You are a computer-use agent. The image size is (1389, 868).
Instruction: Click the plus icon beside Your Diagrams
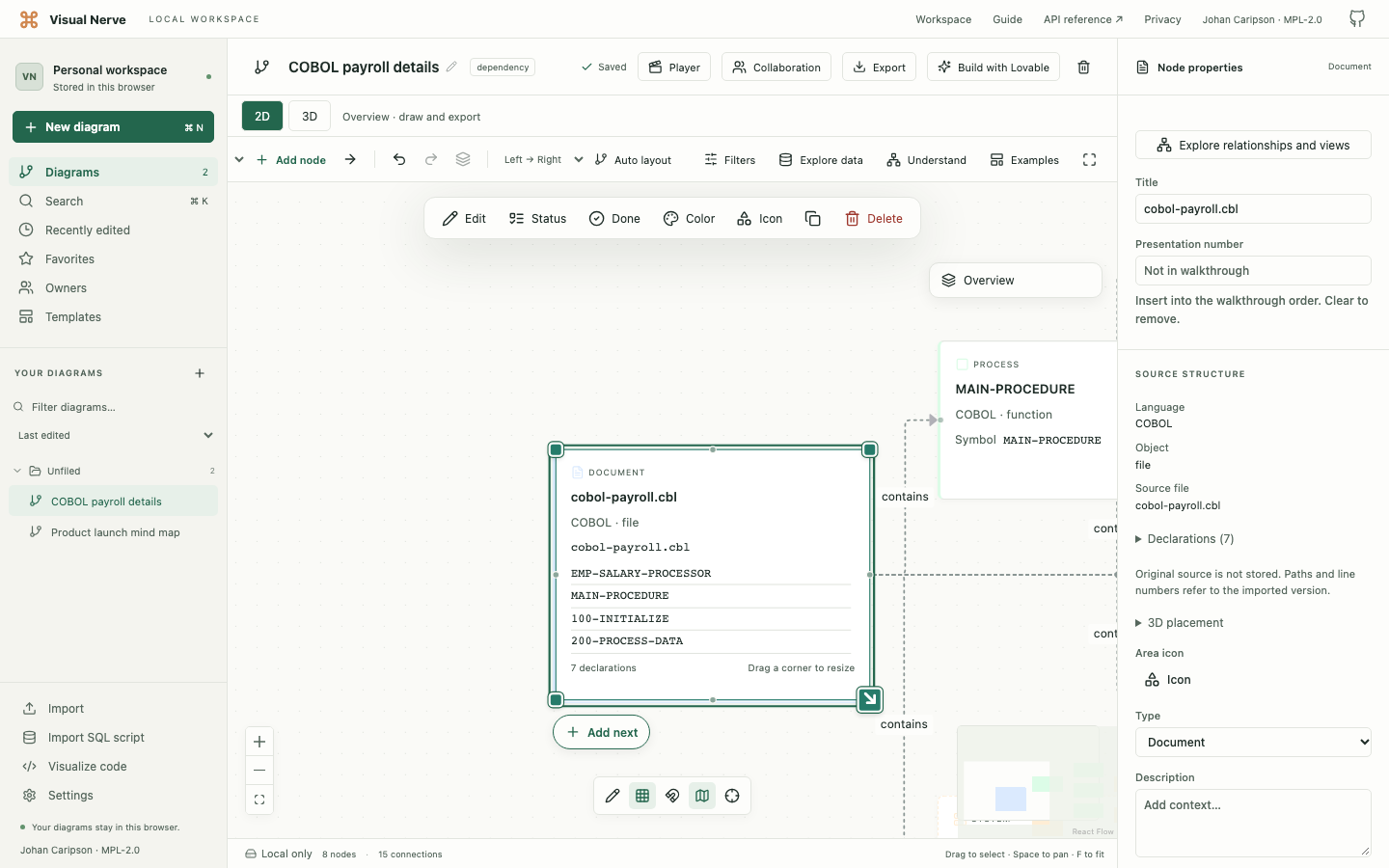point(200,373)
